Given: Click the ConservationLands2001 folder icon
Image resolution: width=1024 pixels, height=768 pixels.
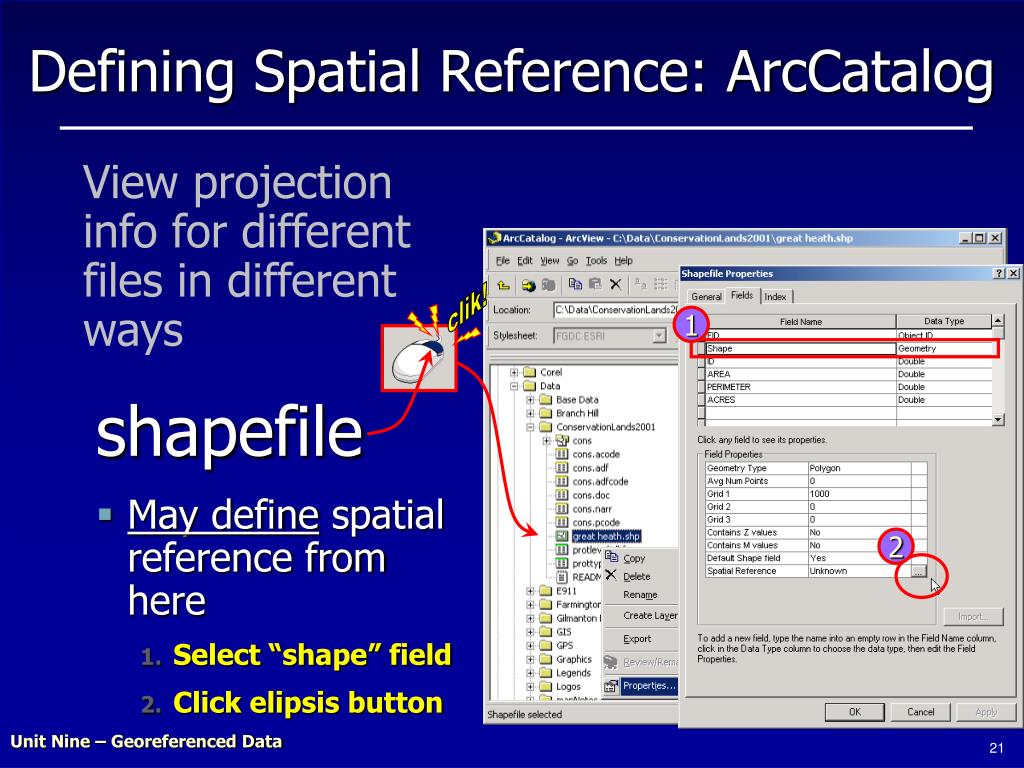Looking at the screenshot, I should pyautogui.click(x=546, y=427).
